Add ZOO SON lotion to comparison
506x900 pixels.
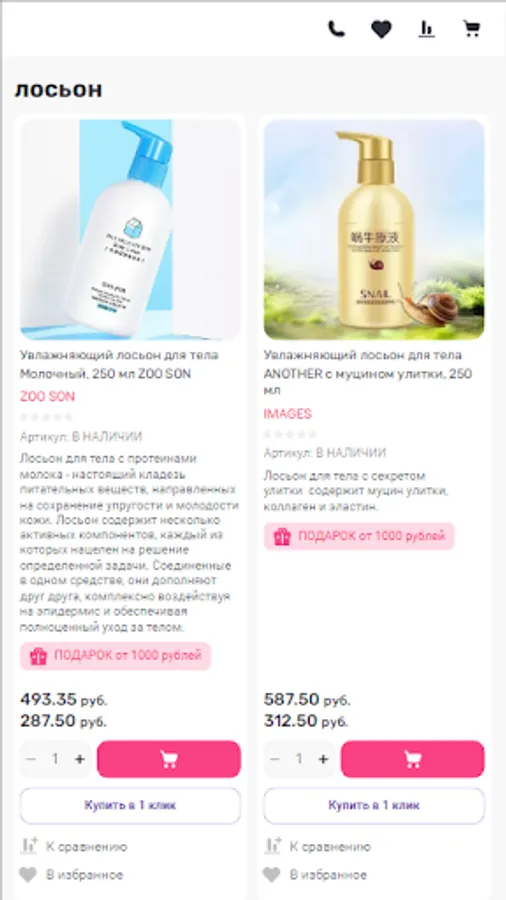pos(73,847)
